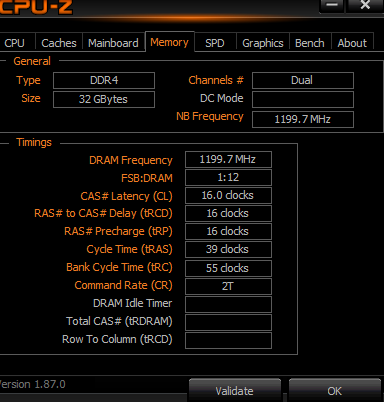Select the Mainboard tab
The image size is (384, 402).
tap(113, 43)
